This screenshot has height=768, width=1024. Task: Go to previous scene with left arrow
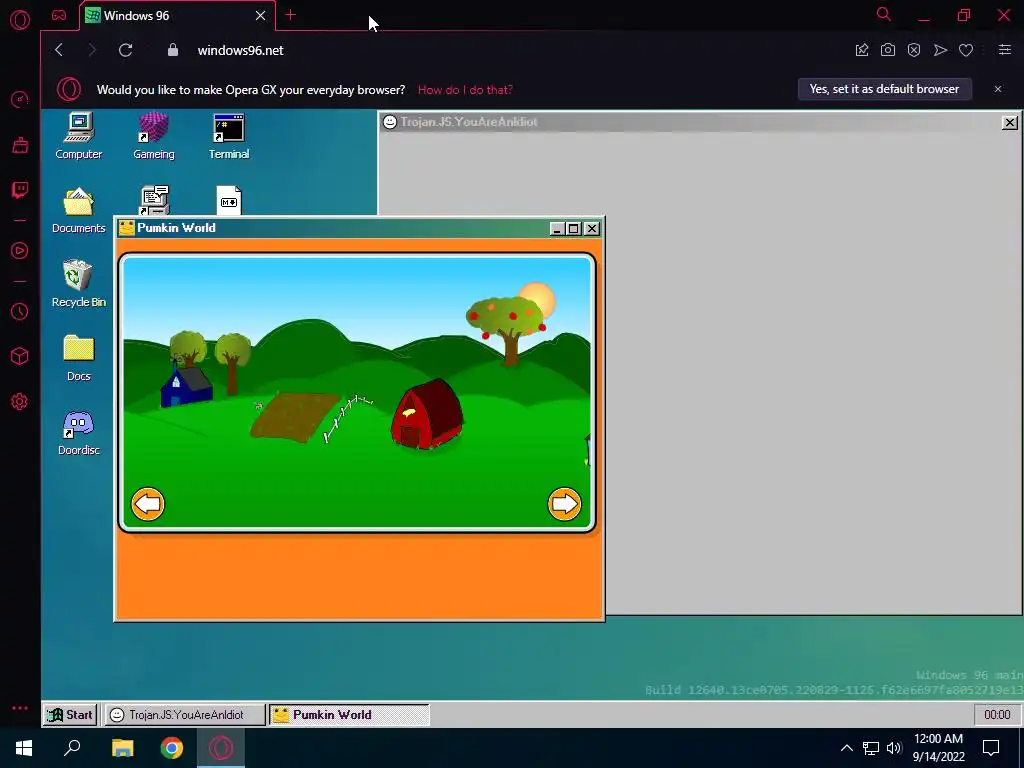point(148,504)
